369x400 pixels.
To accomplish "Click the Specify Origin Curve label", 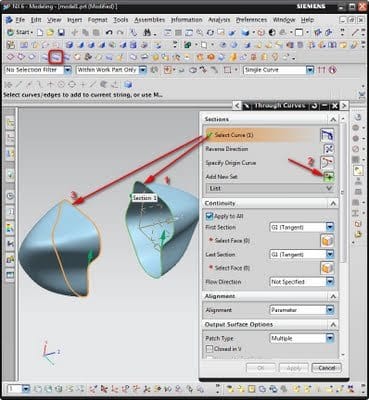I will (231, 163).
